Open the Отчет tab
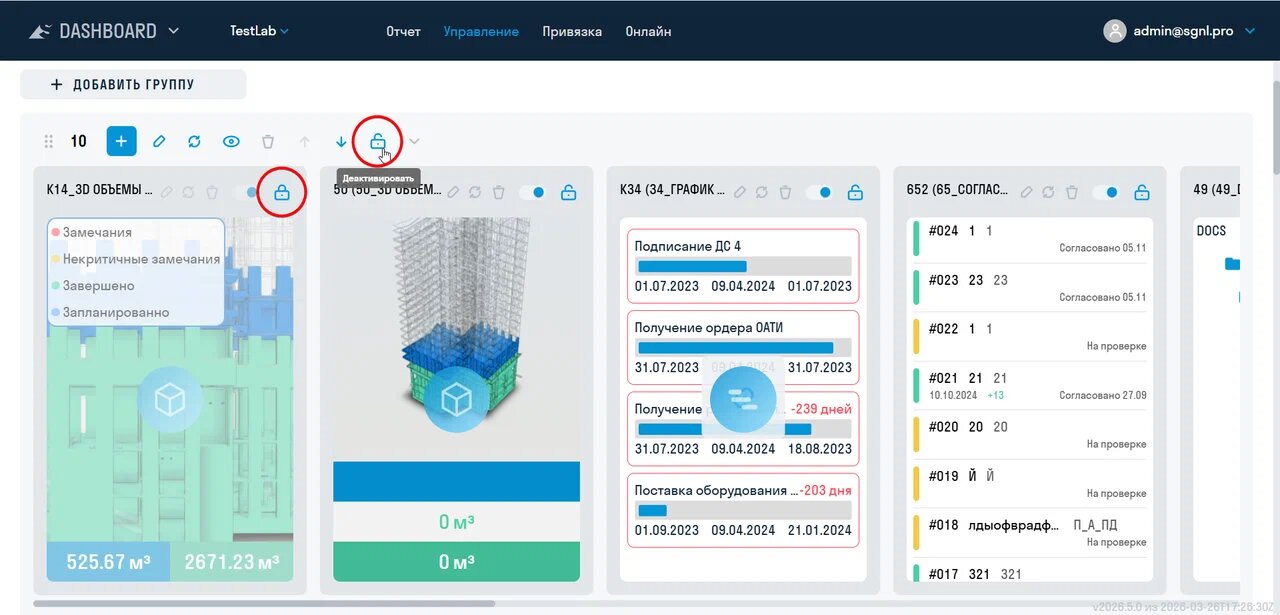 pyautogui.click(x=403, y=31)
